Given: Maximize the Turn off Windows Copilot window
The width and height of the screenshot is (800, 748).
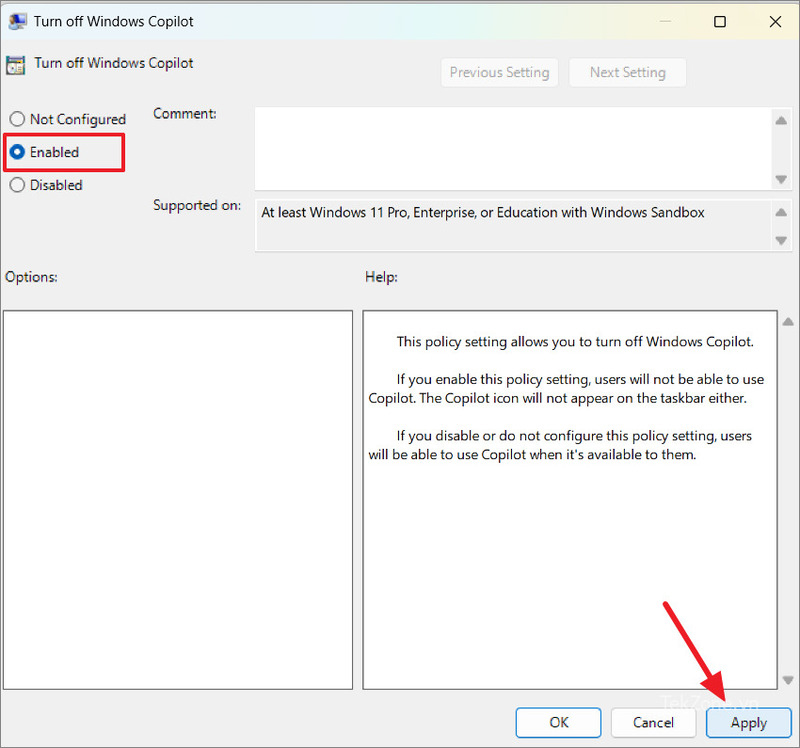Looking at the screenshot, I should click(x=720, y=21).
